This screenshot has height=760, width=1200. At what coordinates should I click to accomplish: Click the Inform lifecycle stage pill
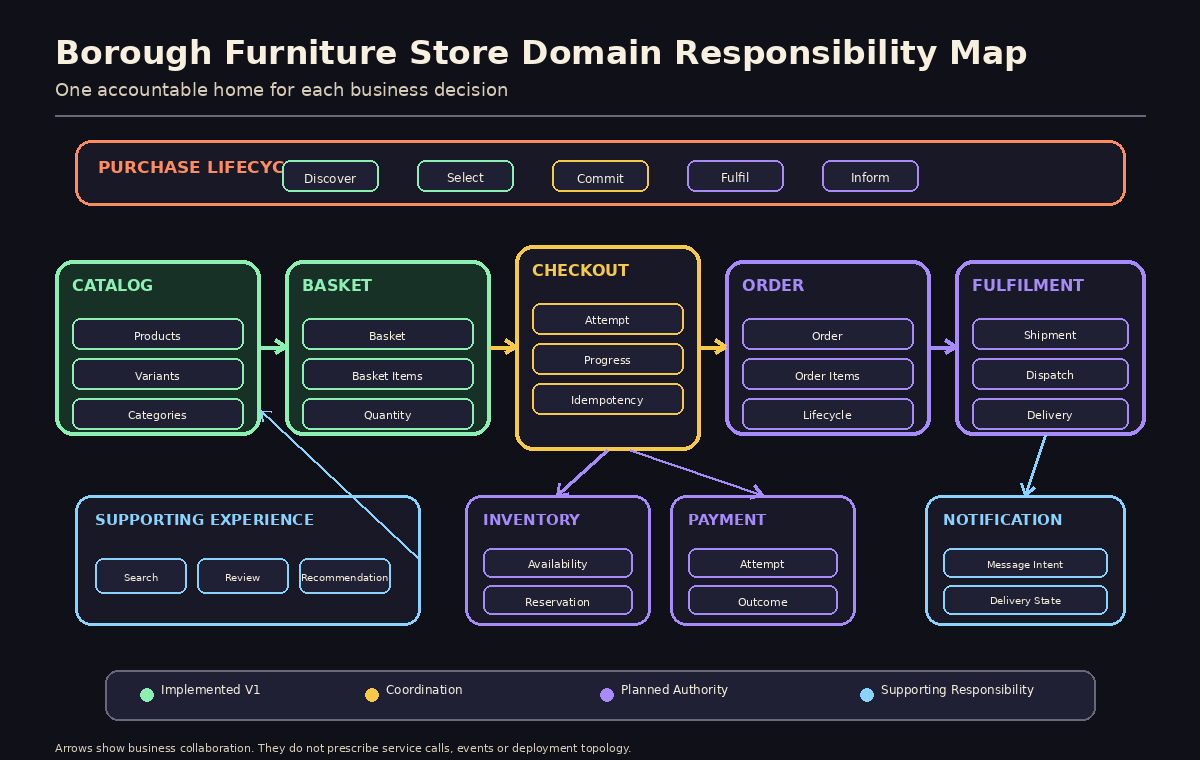[870, 176]
